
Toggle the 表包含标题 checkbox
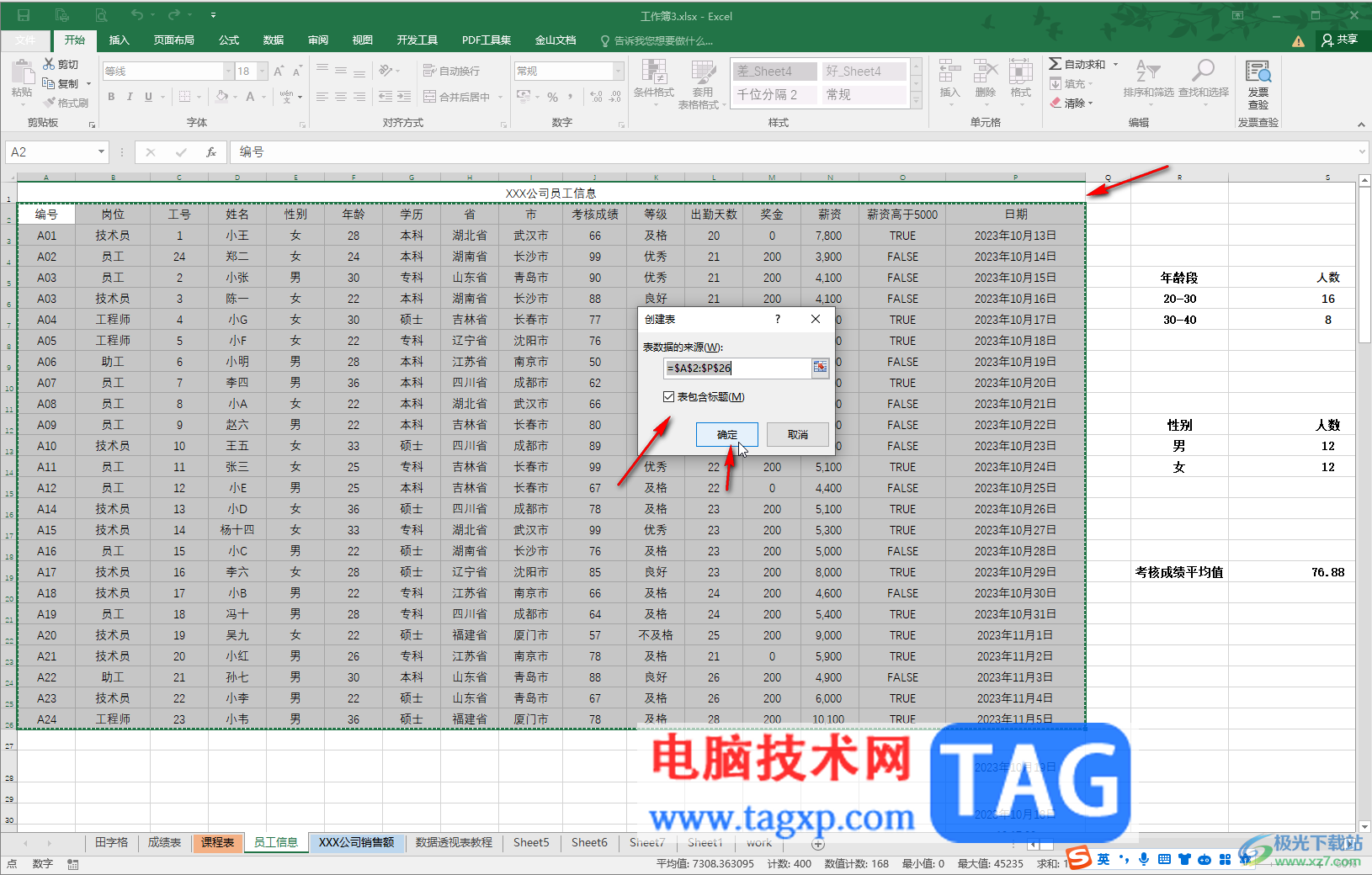(668, 397)
